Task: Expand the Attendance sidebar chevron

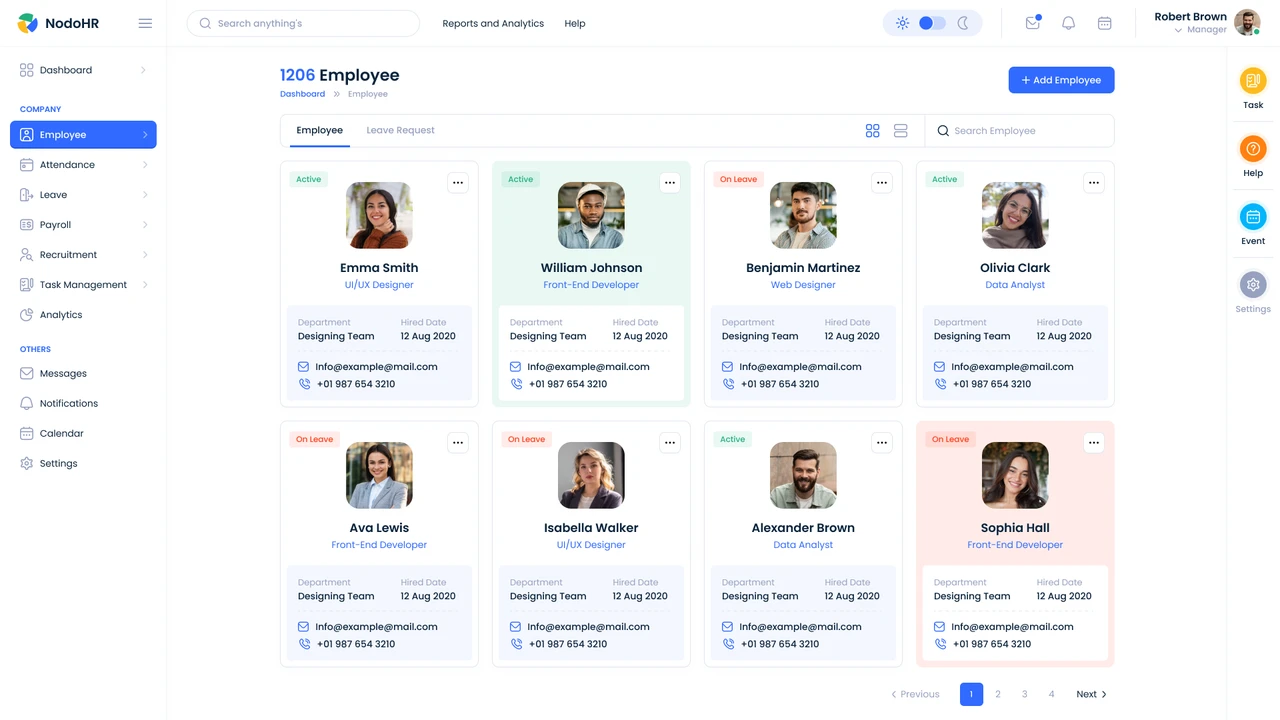Action: point(145,165)
